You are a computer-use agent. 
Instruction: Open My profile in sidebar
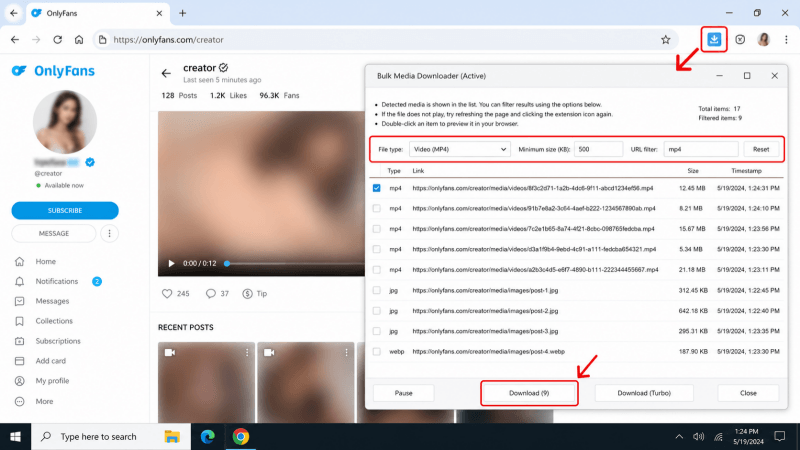(x=52, y=381)
